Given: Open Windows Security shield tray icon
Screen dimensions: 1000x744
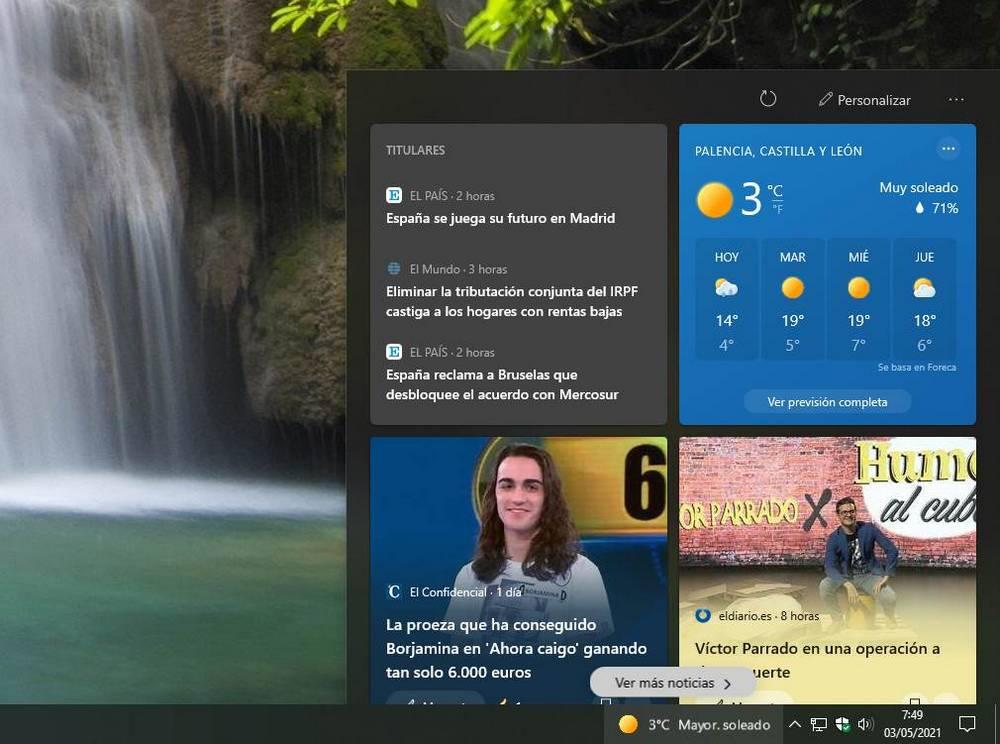Looking at the screenshot, I should point(842,724).
